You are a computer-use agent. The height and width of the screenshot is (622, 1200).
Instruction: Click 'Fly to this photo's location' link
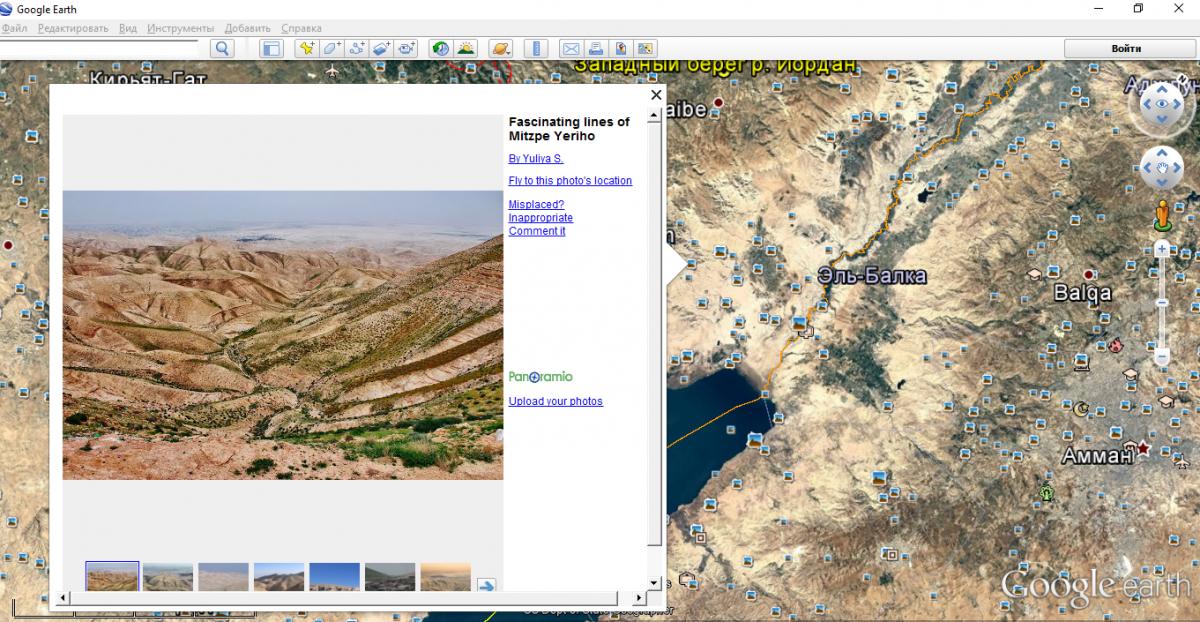570,181
